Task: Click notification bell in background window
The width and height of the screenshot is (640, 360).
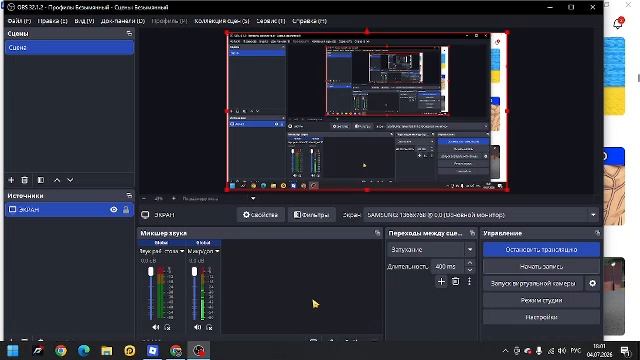Action: (618, 23)
